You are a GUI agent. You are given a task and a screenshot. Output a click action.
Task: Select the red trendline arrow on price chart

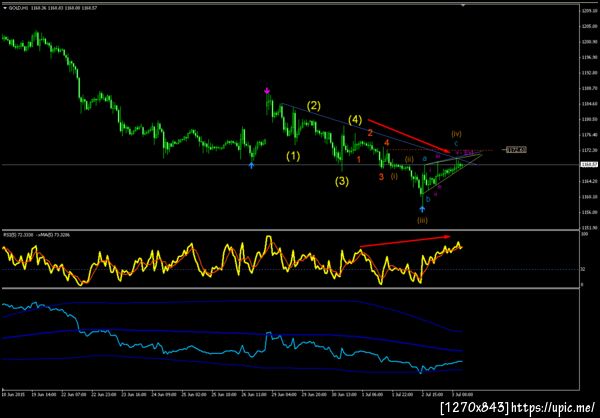(x=410, y=136)
